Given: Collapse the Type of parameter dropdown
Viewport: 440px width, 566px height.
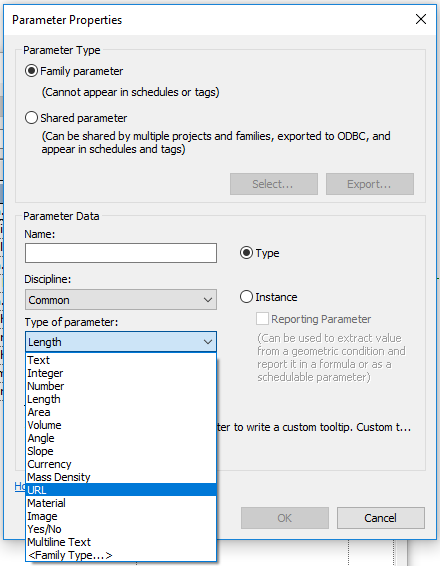Looking at the screenshot, I should (121, 341).
